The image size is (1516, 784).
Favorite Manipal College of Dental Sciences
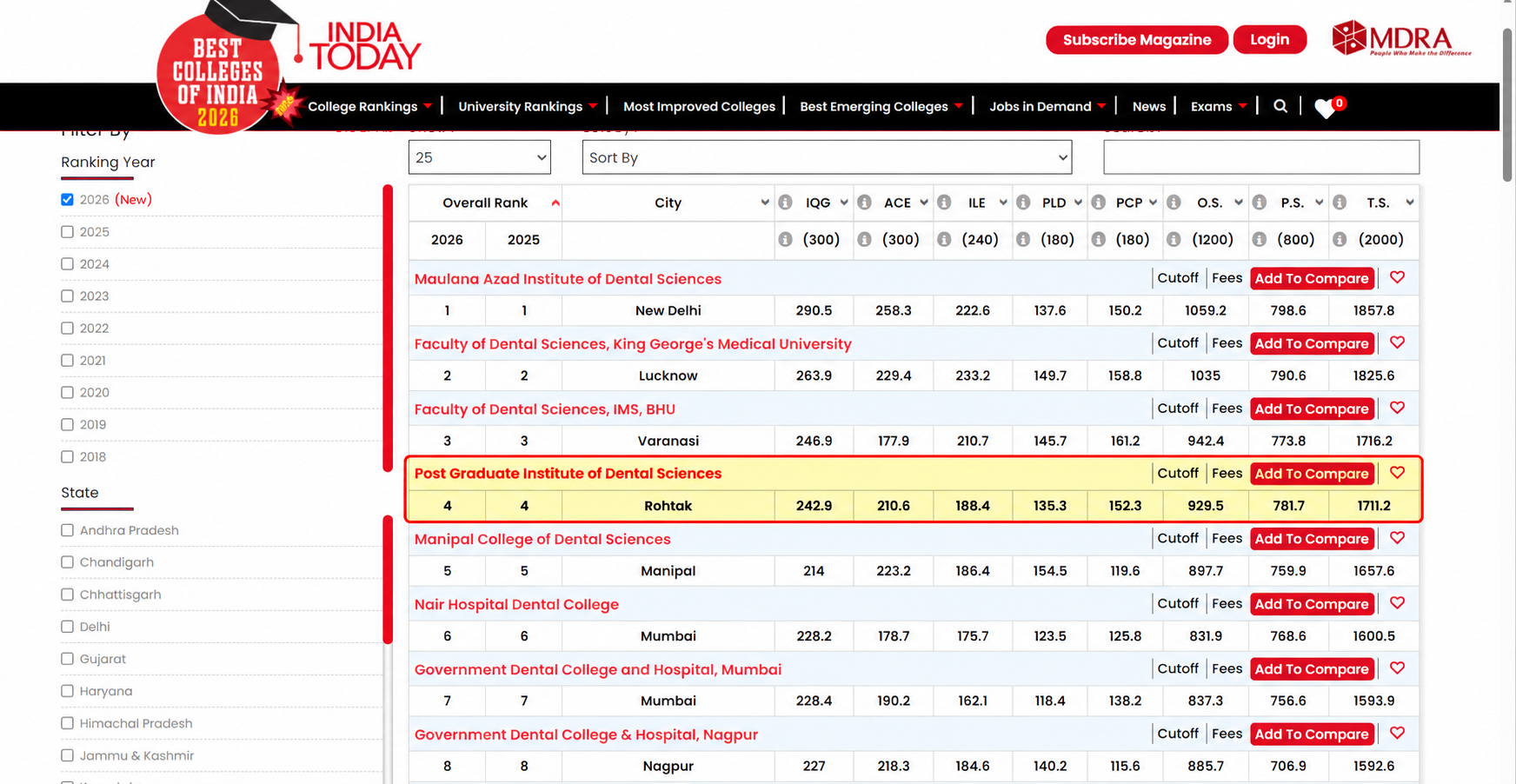(1397, 538)
